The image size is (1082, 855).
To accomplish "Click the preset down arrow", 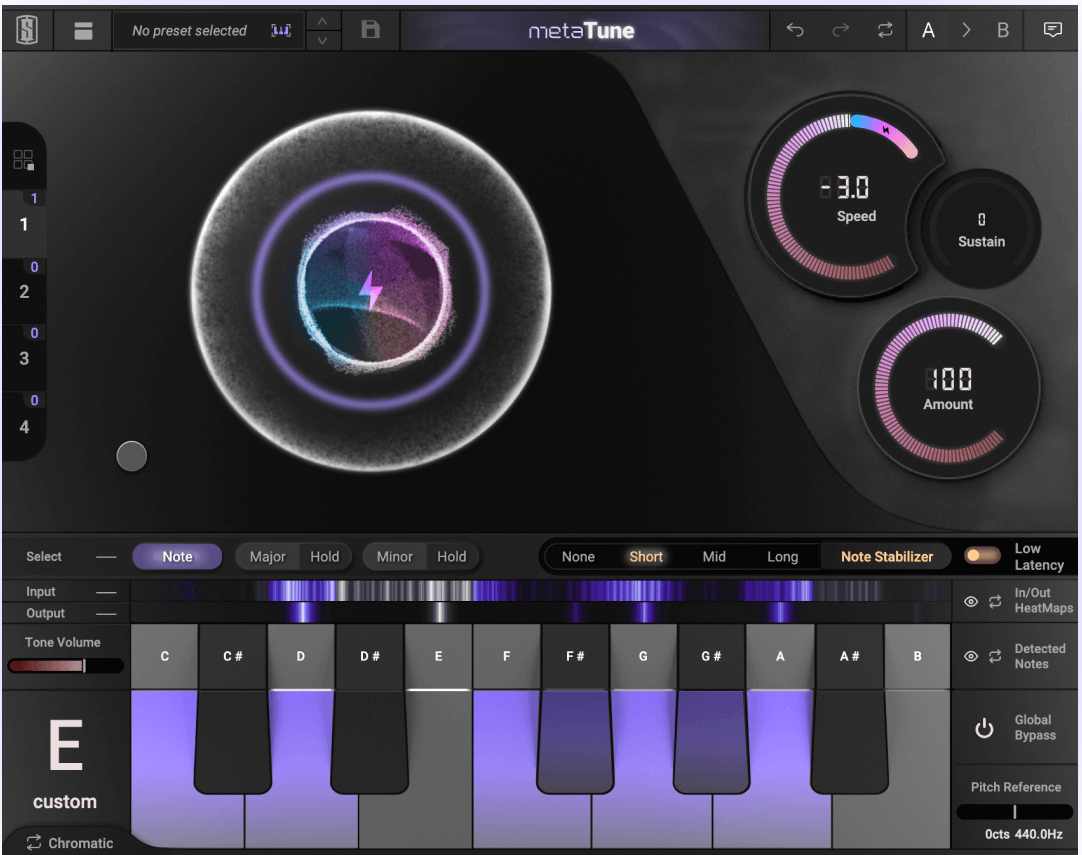I will point(322,41).
